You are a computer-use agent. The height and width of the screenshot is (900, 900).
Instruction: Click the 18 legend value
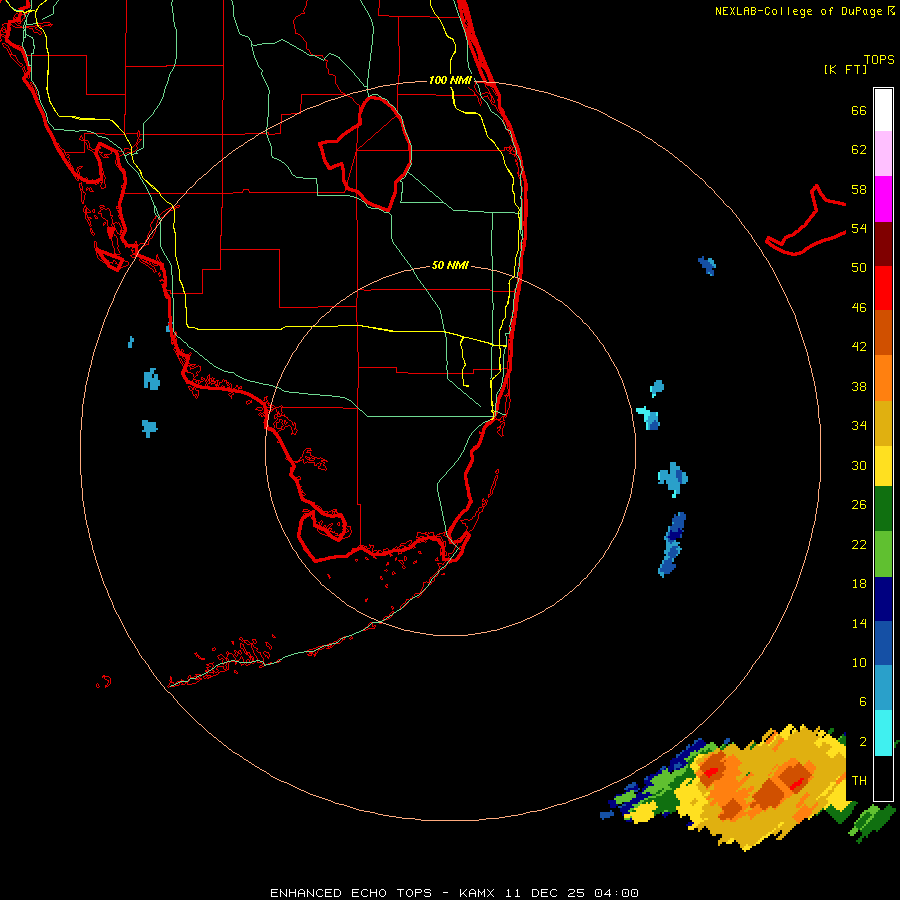[859, 584]
